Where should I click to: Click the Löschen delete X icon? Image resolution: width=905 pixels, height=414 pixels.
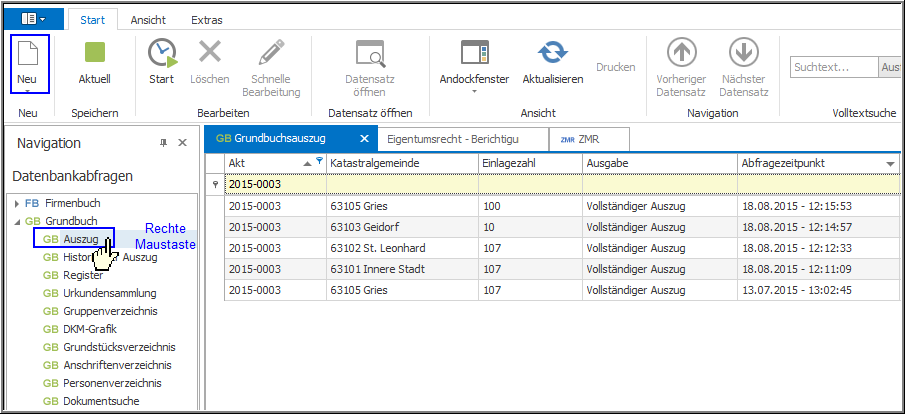pyautogui.click(x=210, y=53)
